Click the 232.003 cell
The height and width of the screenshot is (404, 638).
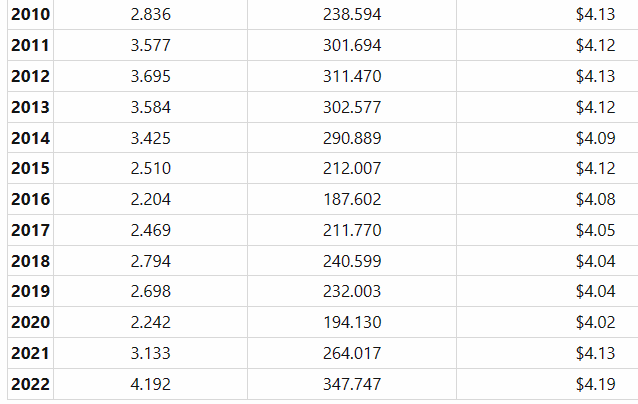pyautogui.click(x=352, y=292)
